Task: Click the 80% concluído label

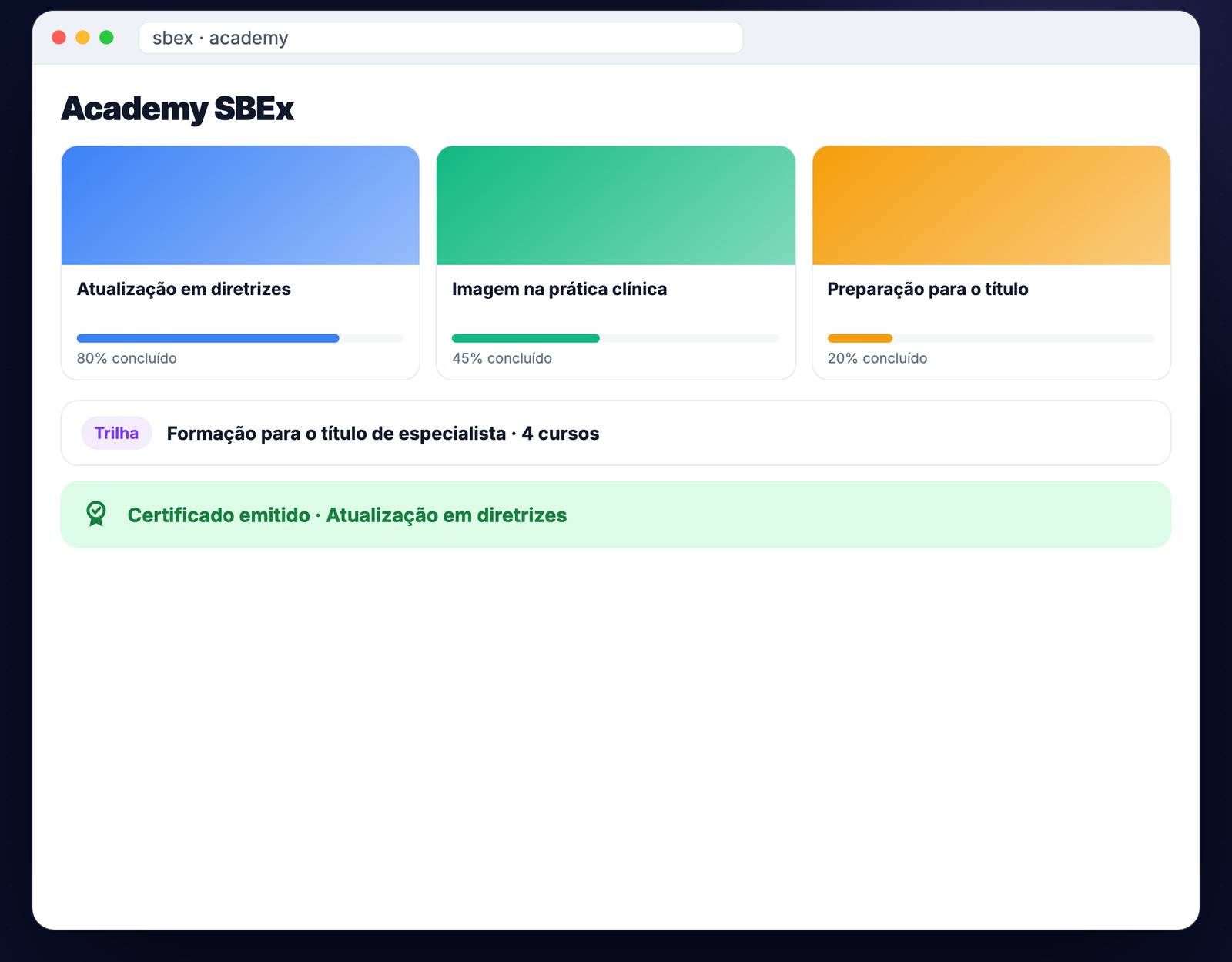Action: coord(127,358)
